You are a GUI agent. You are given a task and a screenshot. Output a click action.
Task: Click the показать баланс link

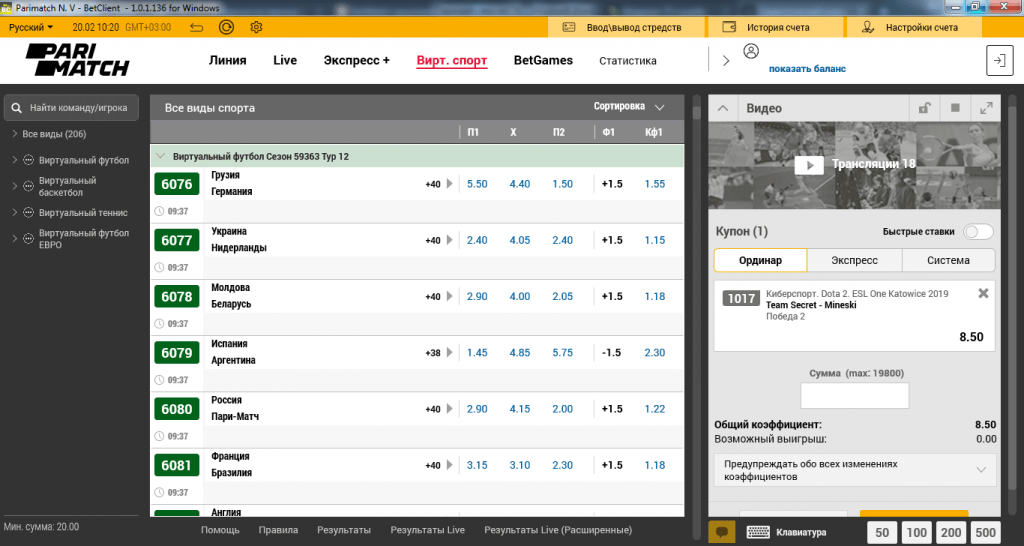tap(807, 69)
